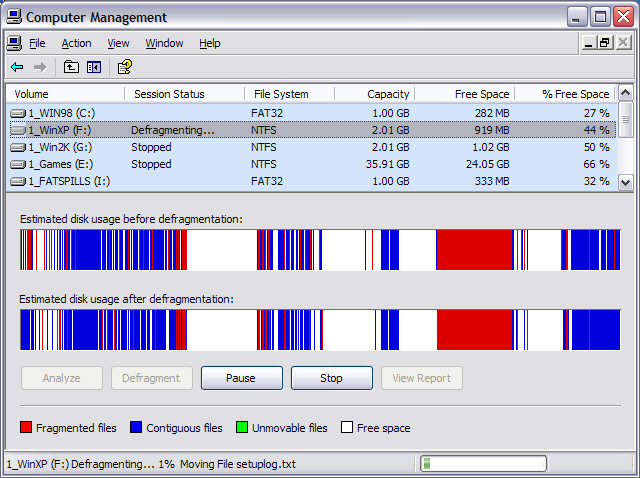
Task: Click the View Report button
Action: (422, 378)
